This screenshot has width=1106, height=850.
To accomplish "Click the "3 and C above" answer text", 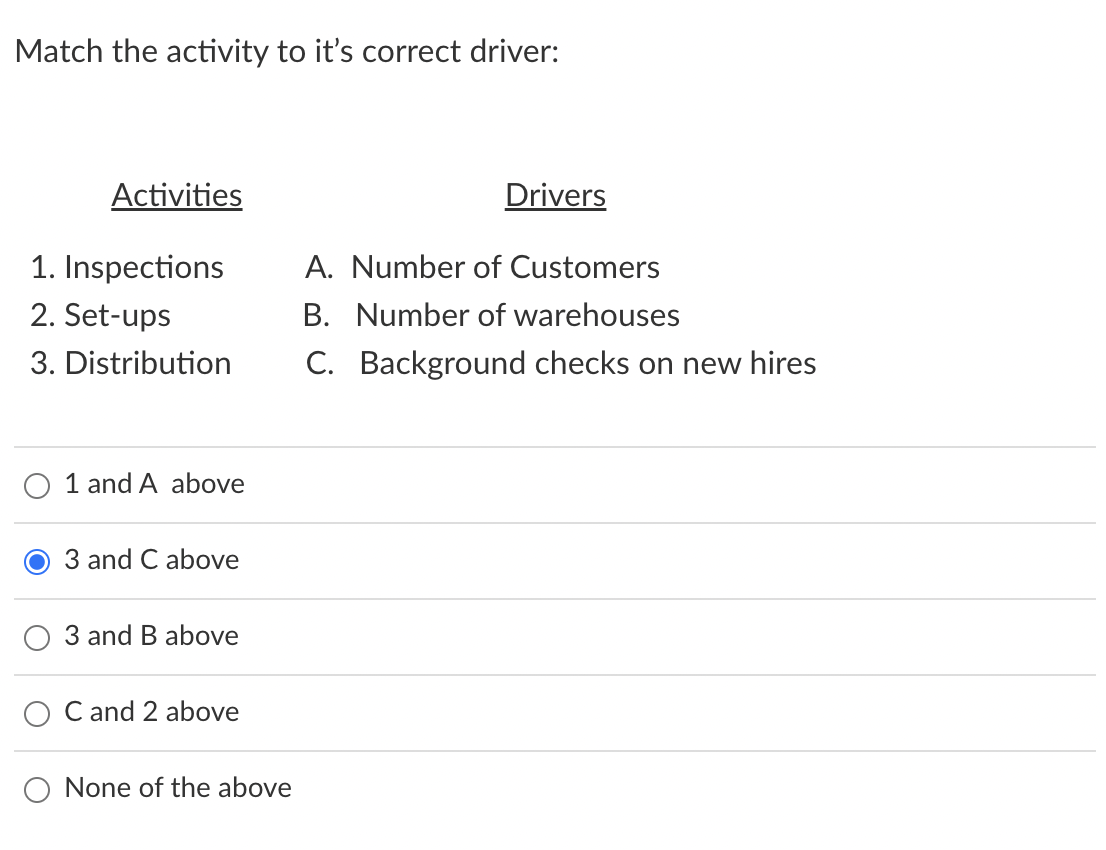I will pyautogui.click(x=151, y=560).
